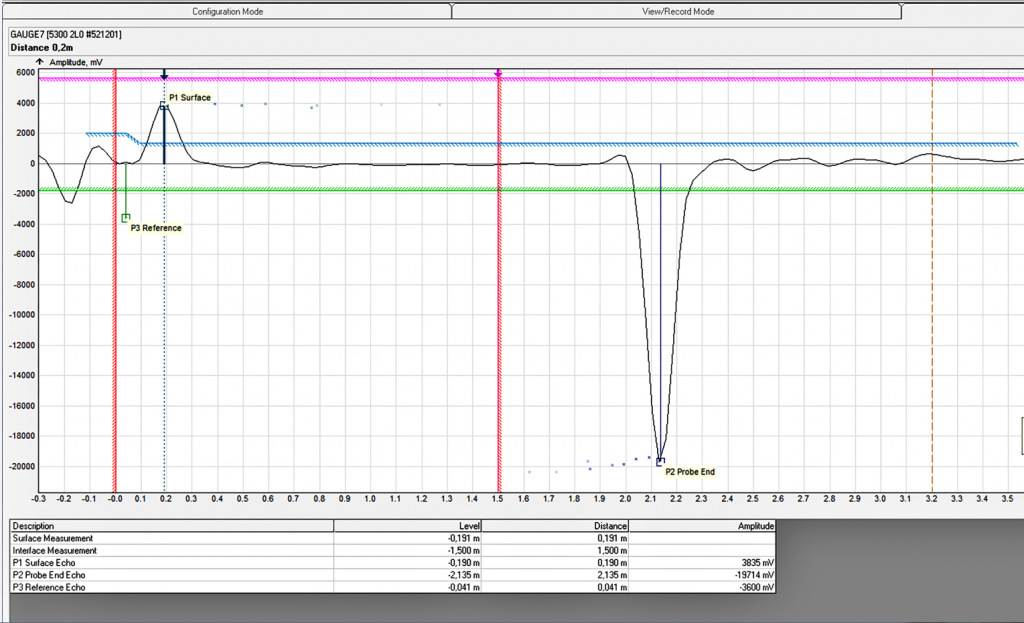The height and width of the screenshot is (623, 1024).
Task: Open the View/Record Mode tab
Action: pos(678,12)
